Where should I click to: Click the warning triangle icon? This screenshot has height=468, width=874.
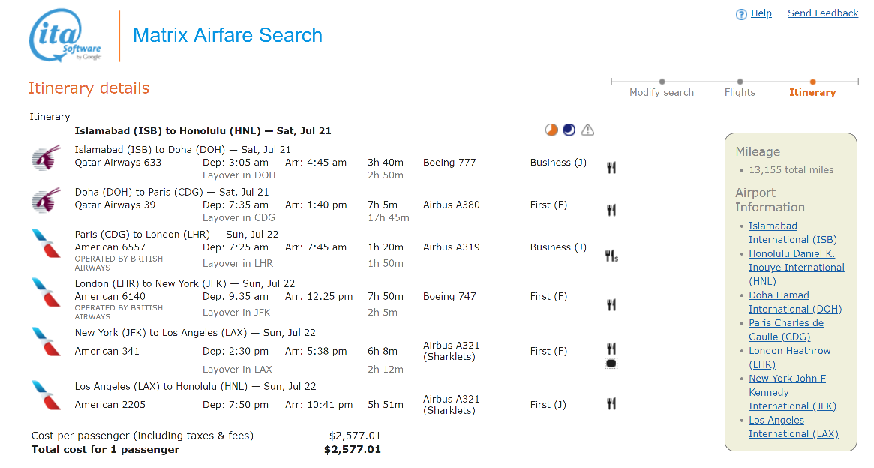click(588, 130)
